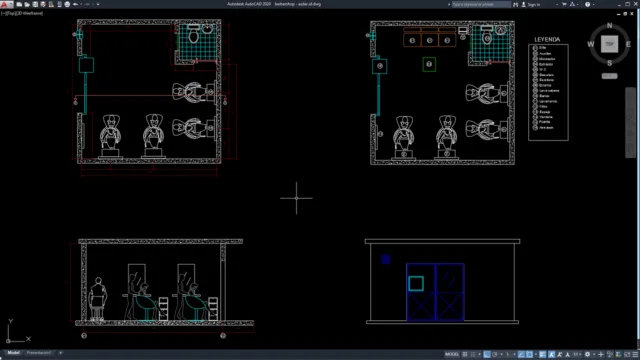Click the annotation monitor plus icon

[x=601, y=355]
